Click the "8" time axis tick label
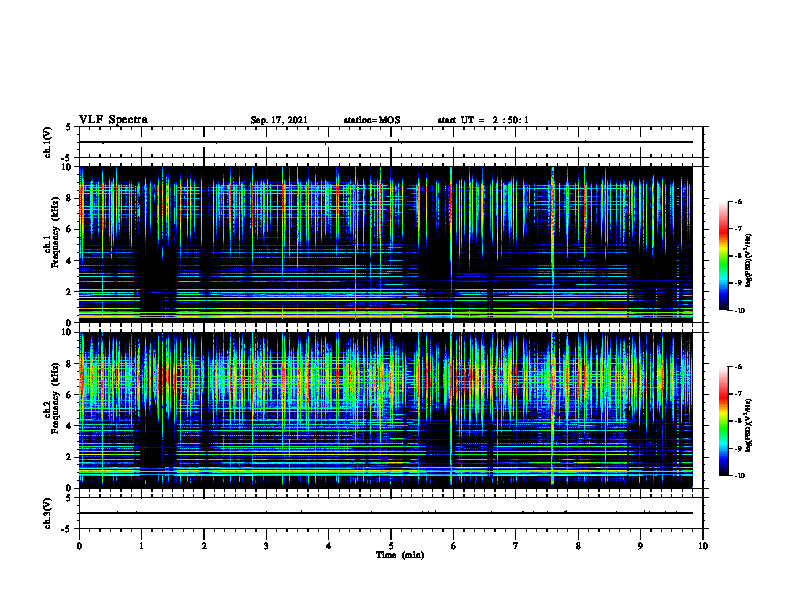This screenshot has height=612, width=792. point(578,546)
